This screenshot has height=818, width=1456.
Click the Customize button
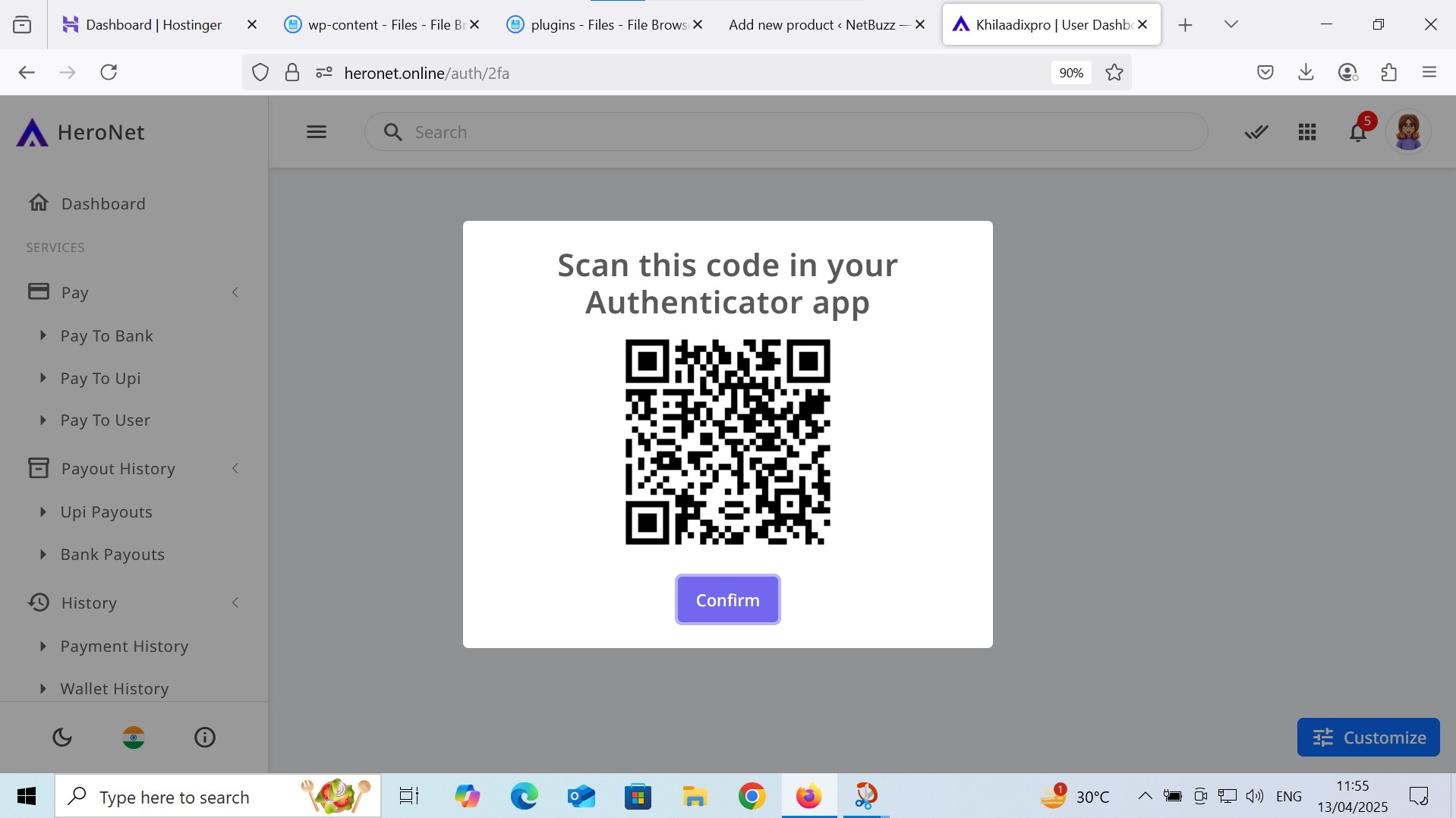pyautogui.click(x=1368, y=737)
